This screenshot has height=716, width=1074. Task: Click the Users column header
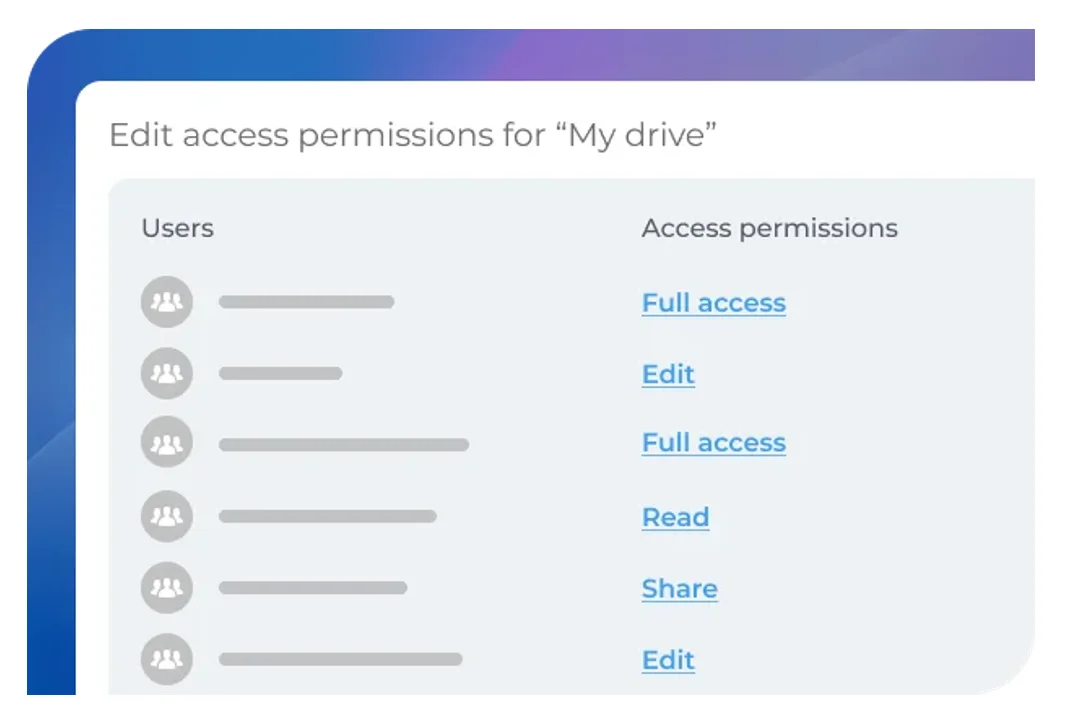(x=177, y=228)
